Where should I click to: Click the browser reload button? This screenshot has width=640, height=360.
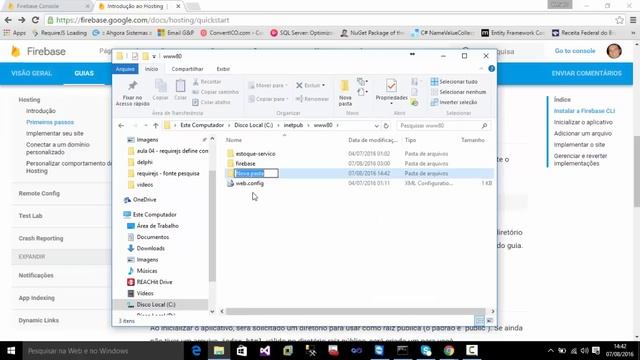pyautogui.click(x=36, y=20)
